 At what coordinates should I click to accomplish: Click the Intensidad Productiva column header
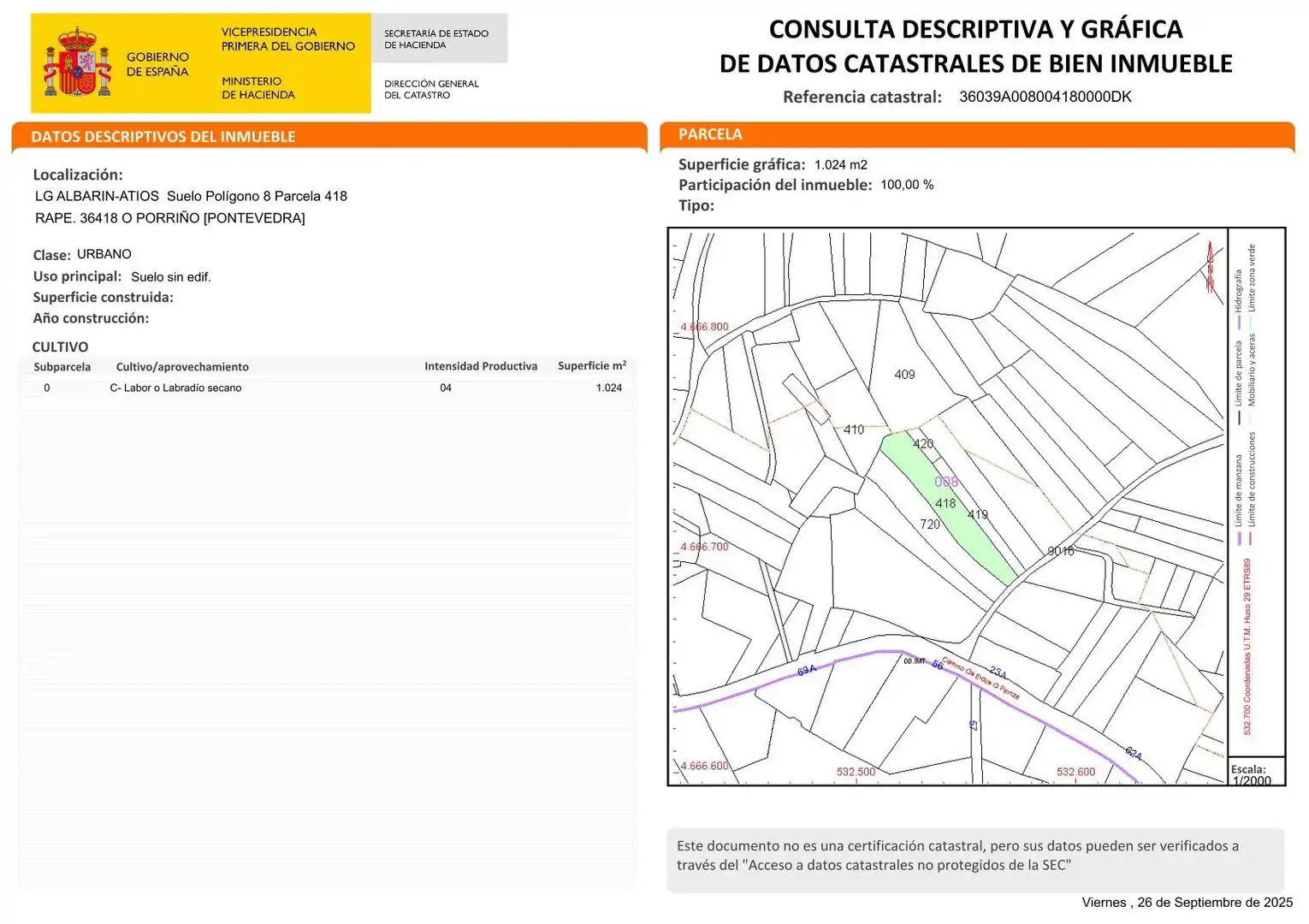(481, 366)
